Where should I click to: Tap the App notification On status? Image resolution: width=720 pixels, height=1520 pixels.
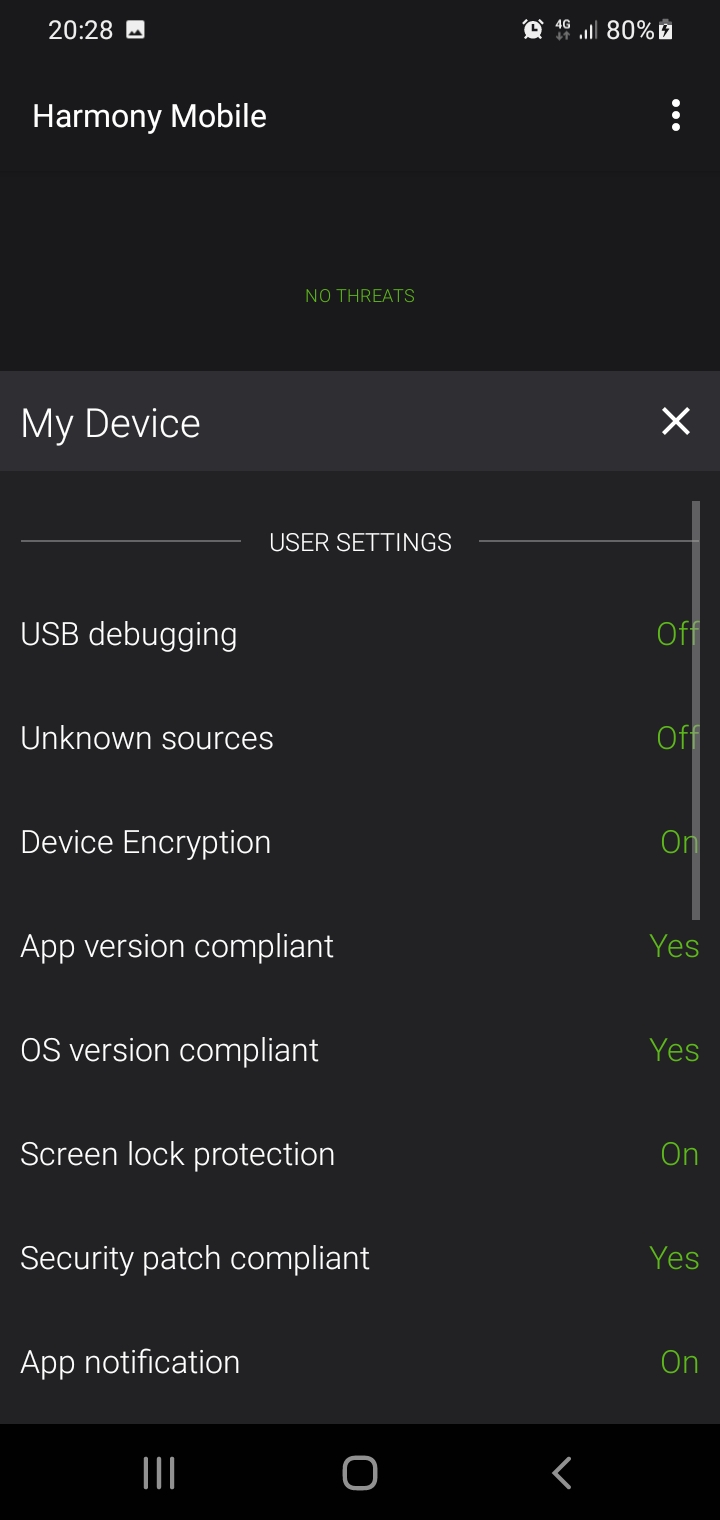pyautogui.click(x=679, y=1362)
